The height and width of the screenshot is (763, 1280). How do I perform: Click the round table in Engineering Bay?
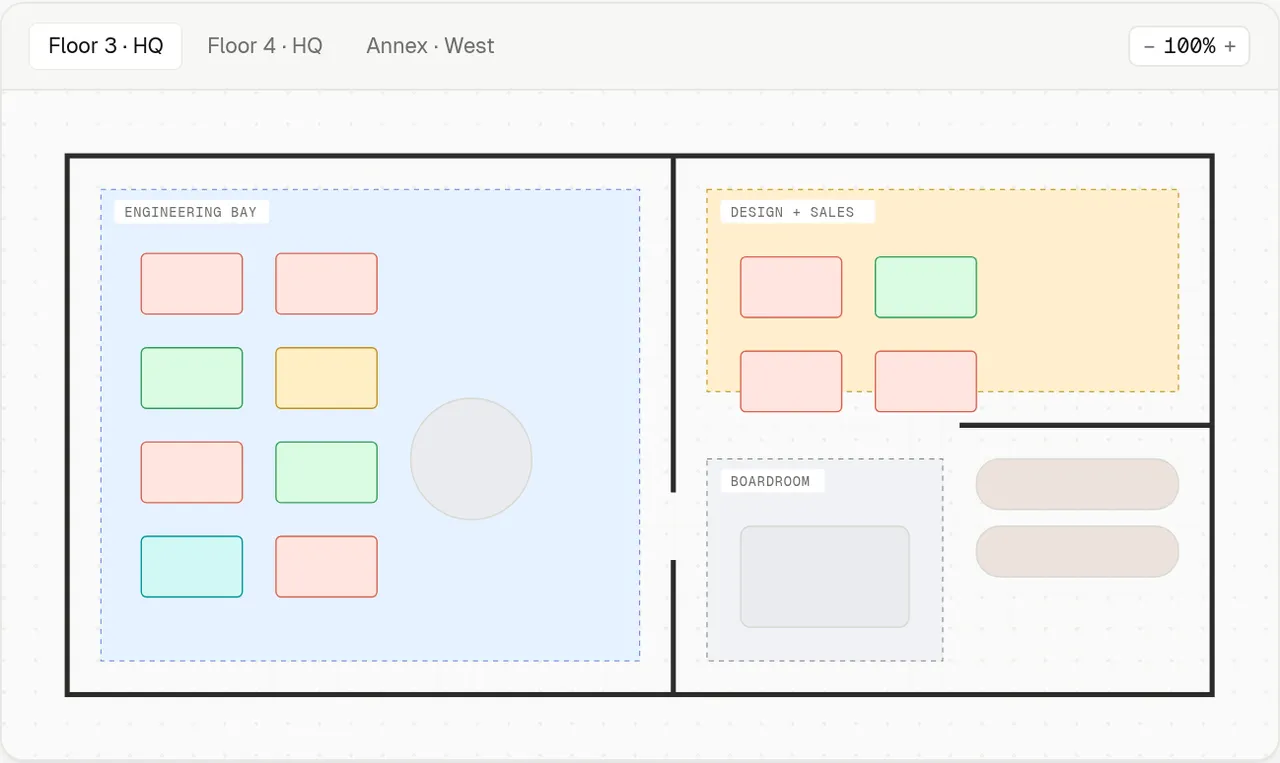point(471,459)
